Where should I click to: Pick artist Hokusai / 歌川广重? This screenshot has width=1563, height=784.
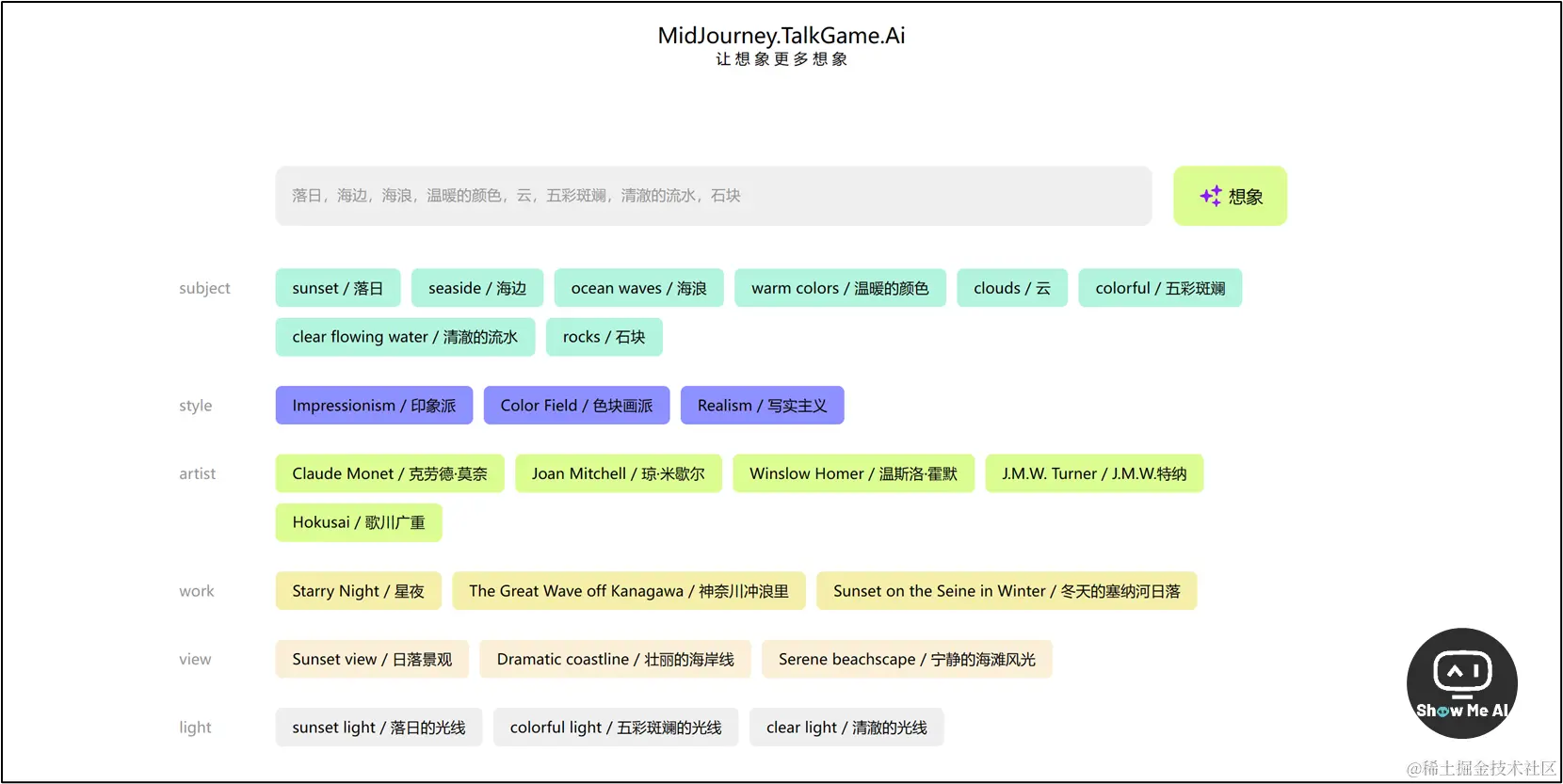point(359,522)
